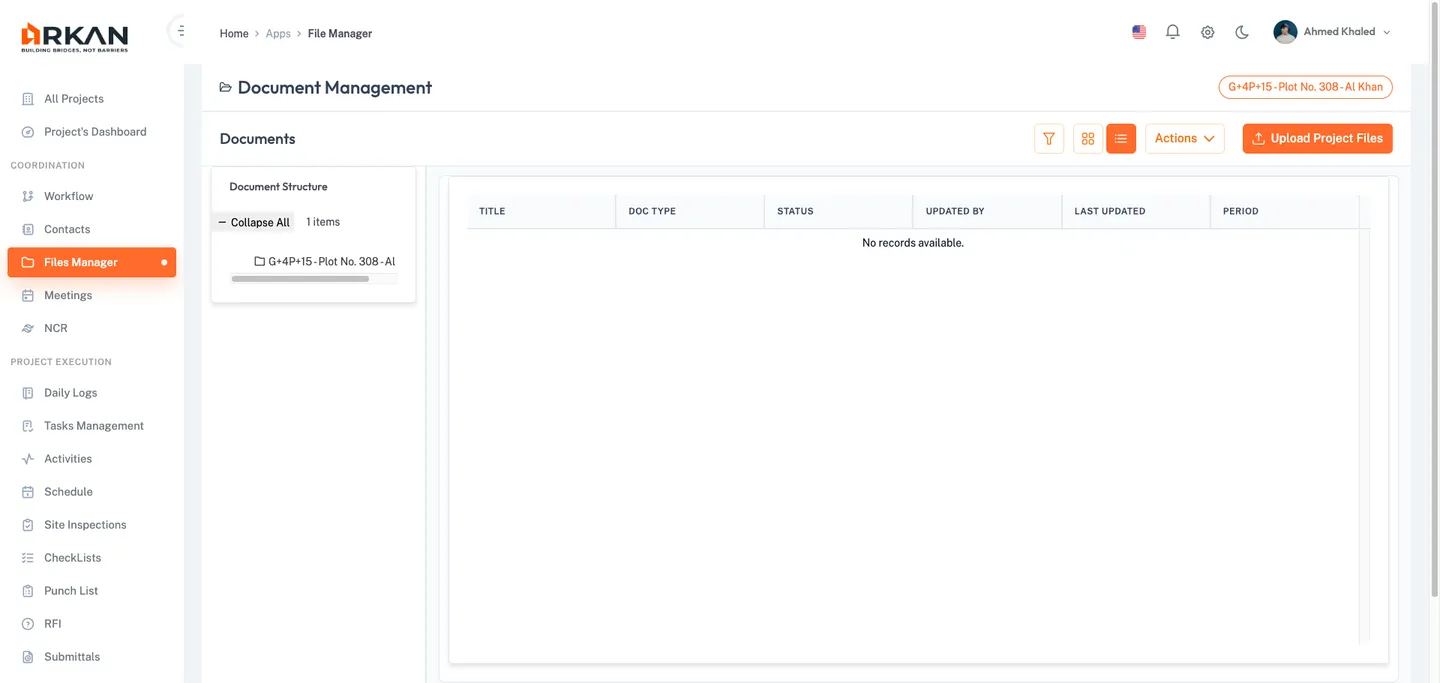Open the Files Manager sidebar item
The width and height of the screenshot is (1440, 683).
(x=80, y=262)
